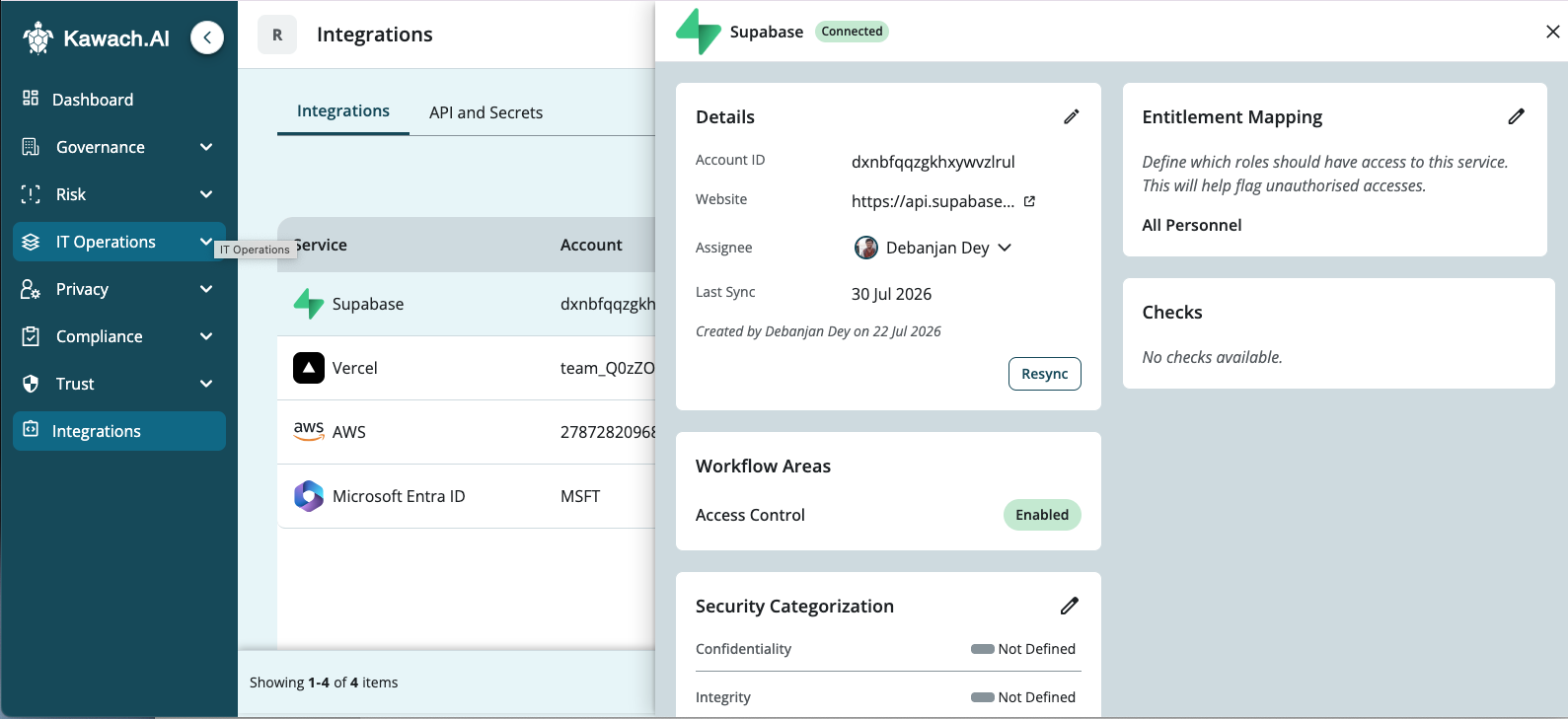Screen dimensions: 1568x719
Task: Click the Integrations sidebar icon
Action: pyautogui.click(x=31, y=430)
